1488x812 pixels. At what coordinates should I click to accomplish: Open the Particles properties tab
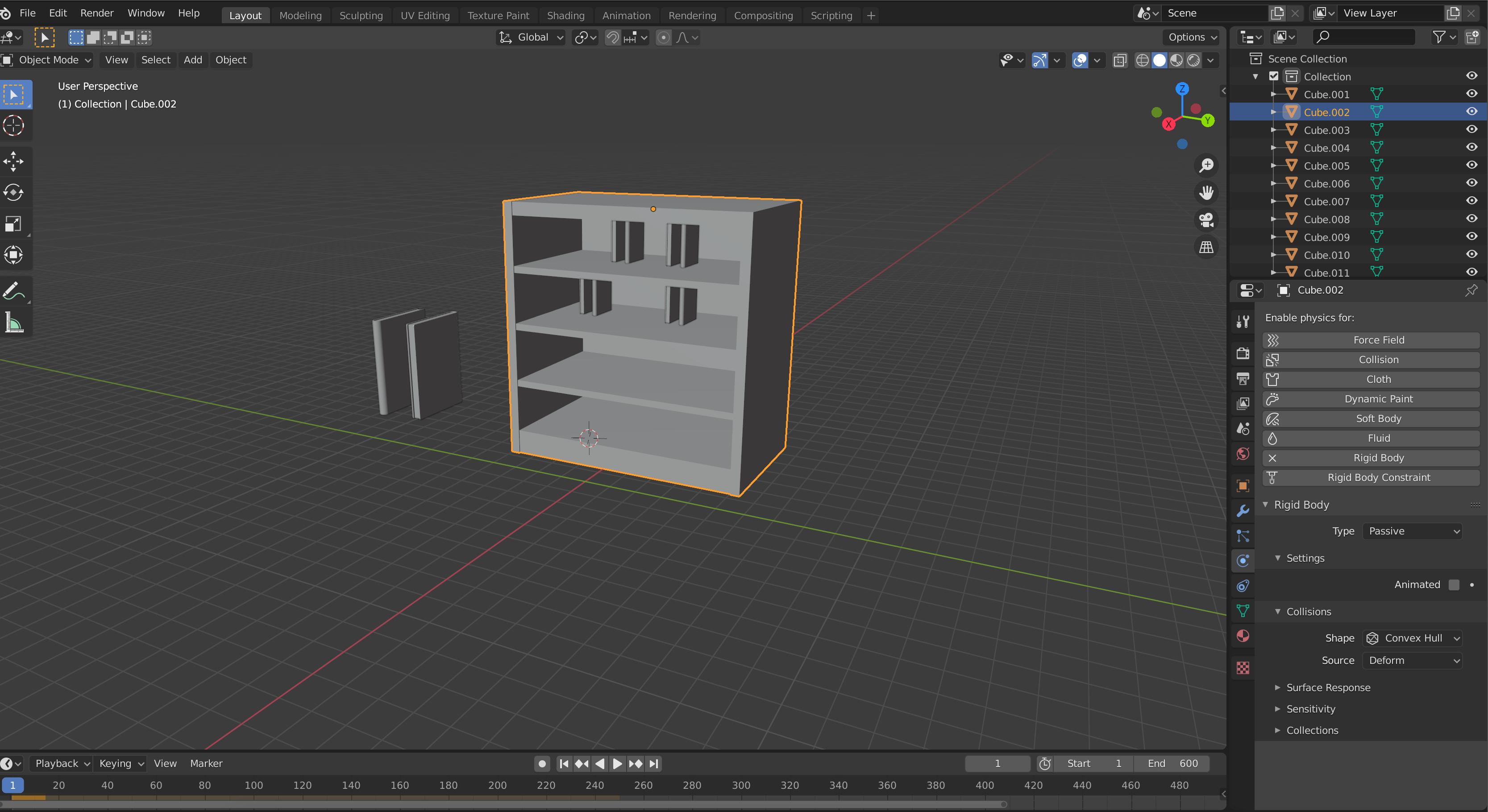click(x=1243, y=536)
